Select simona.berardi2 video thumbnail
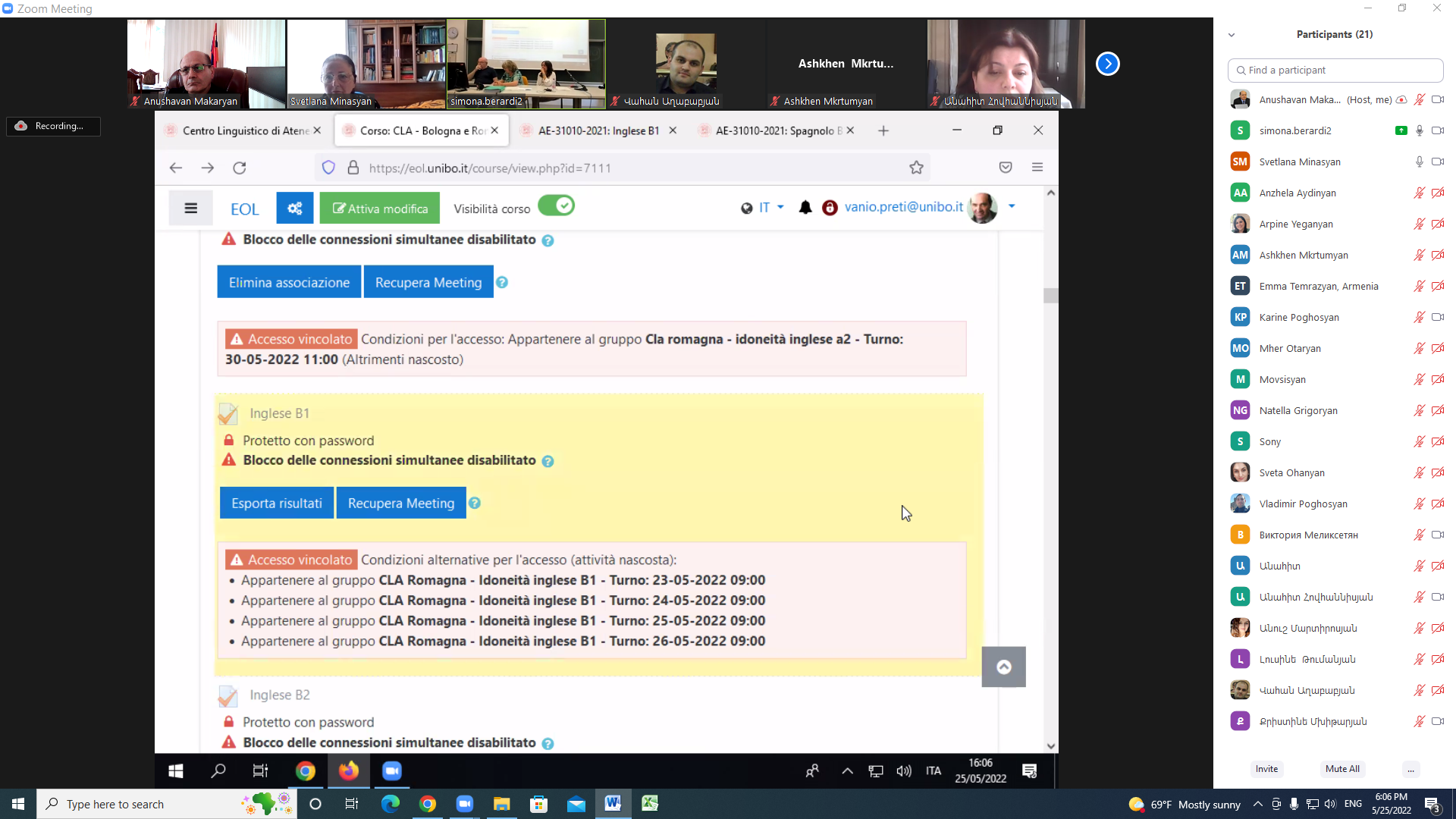This screenshot has width=1456, height=819. tap(526, 64)
